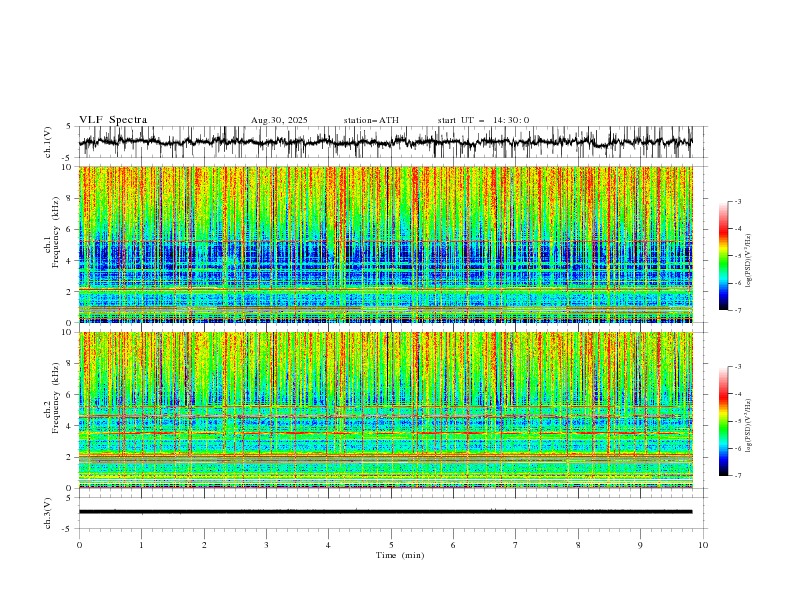The height and width of the screenshot is (612, 792).
Task: Click the log(PSD) label beside ch.1 colorbar
Action: [x=748, y=261]
